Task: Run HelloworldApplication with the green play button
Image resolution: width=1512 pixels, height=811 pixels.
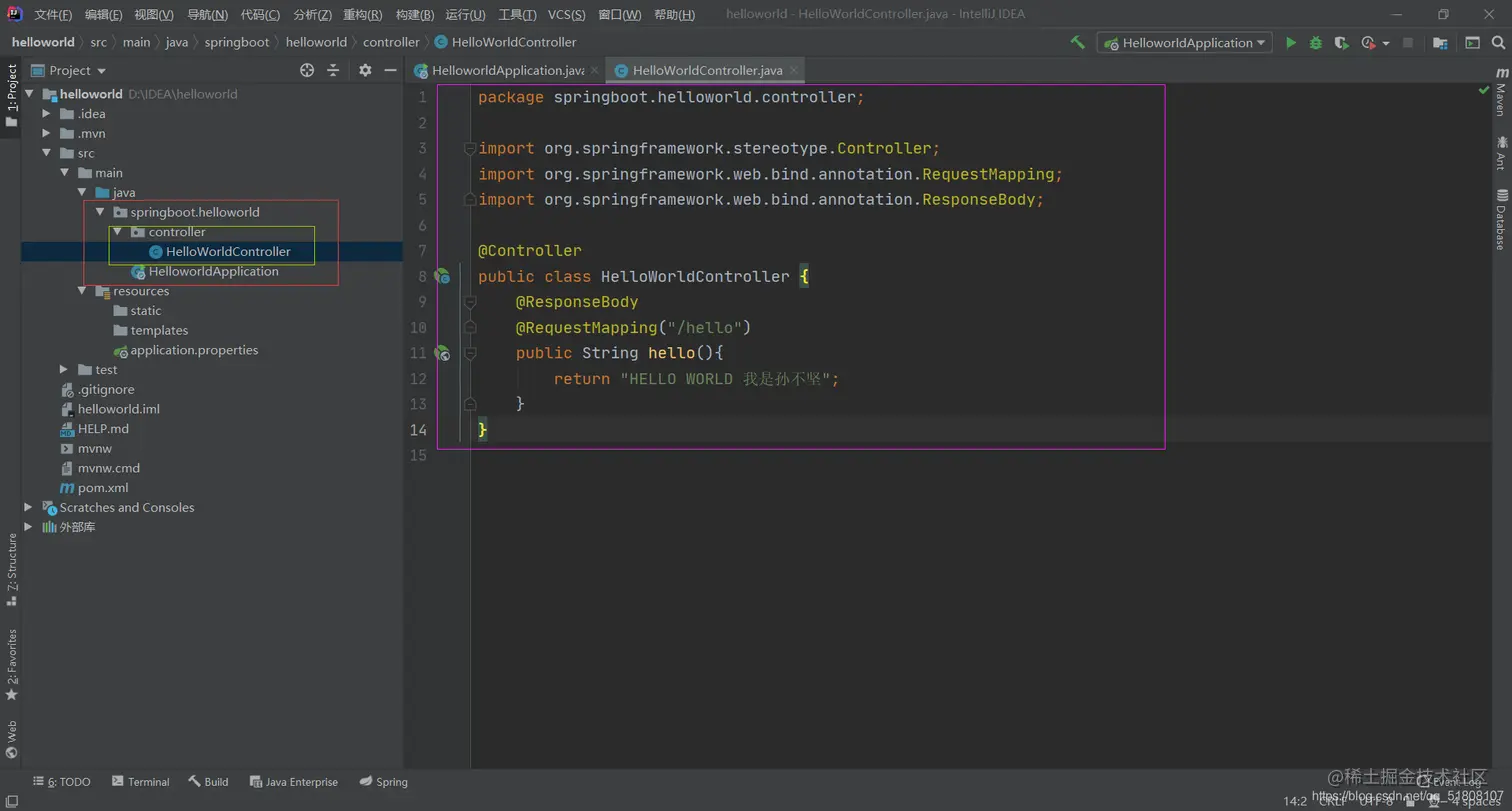Action: [1291, 43]
